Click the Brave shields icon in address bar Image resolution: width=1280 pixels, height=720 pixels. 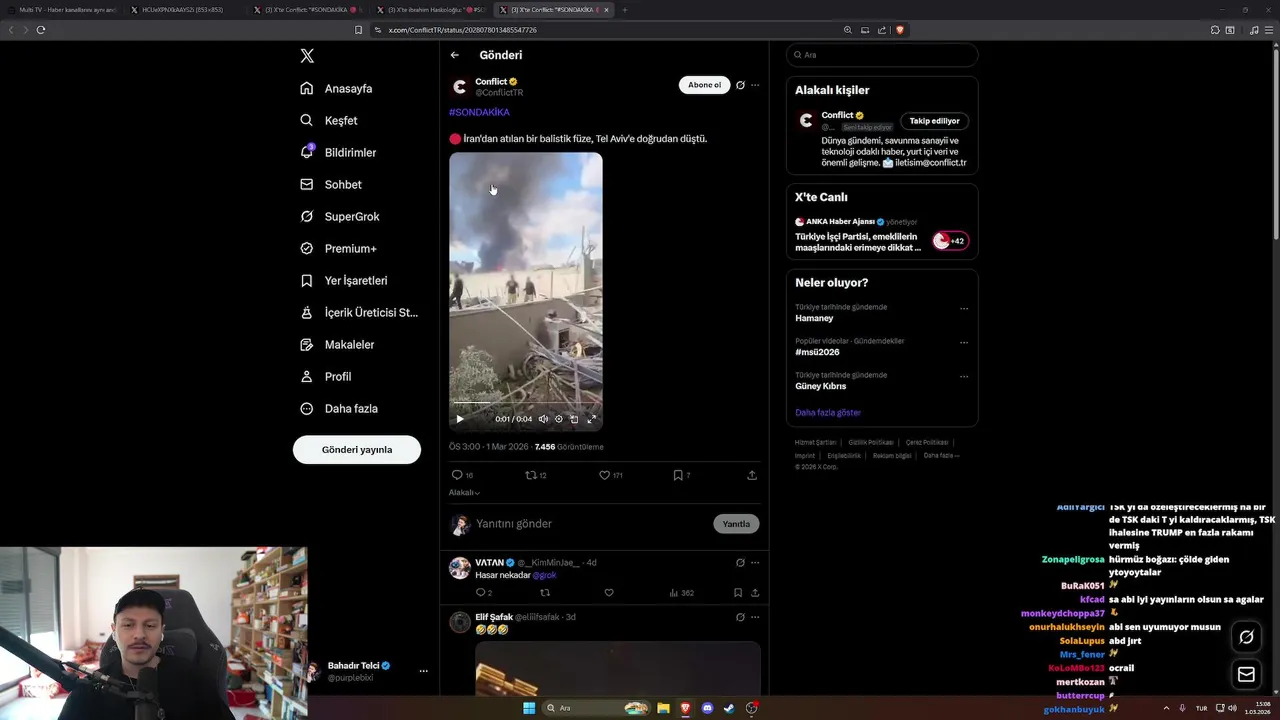tap(900, 30)
